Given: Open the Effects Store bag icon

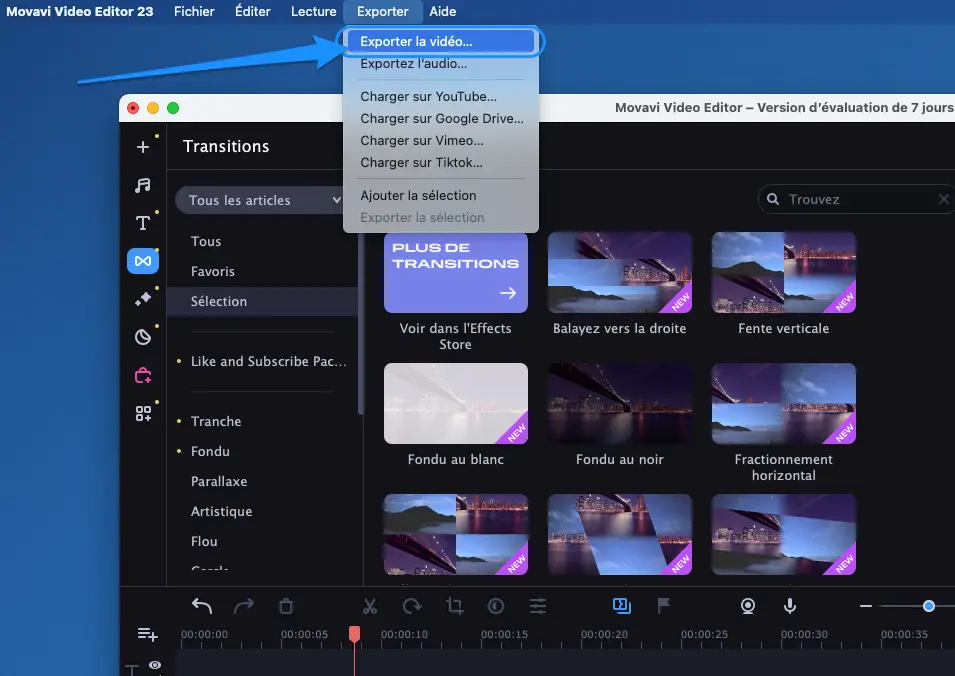Looking at the screenshot, I should click(143, 375).
